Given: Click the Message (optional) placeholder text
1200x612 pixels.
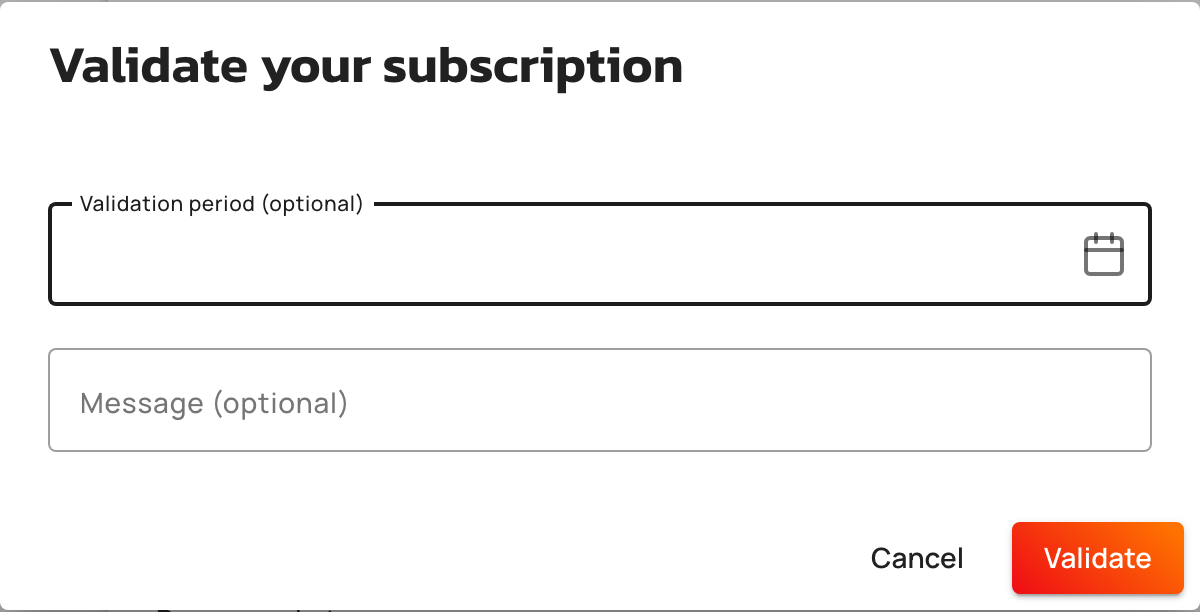Looking at the screenshot, I should click(214, 403).
